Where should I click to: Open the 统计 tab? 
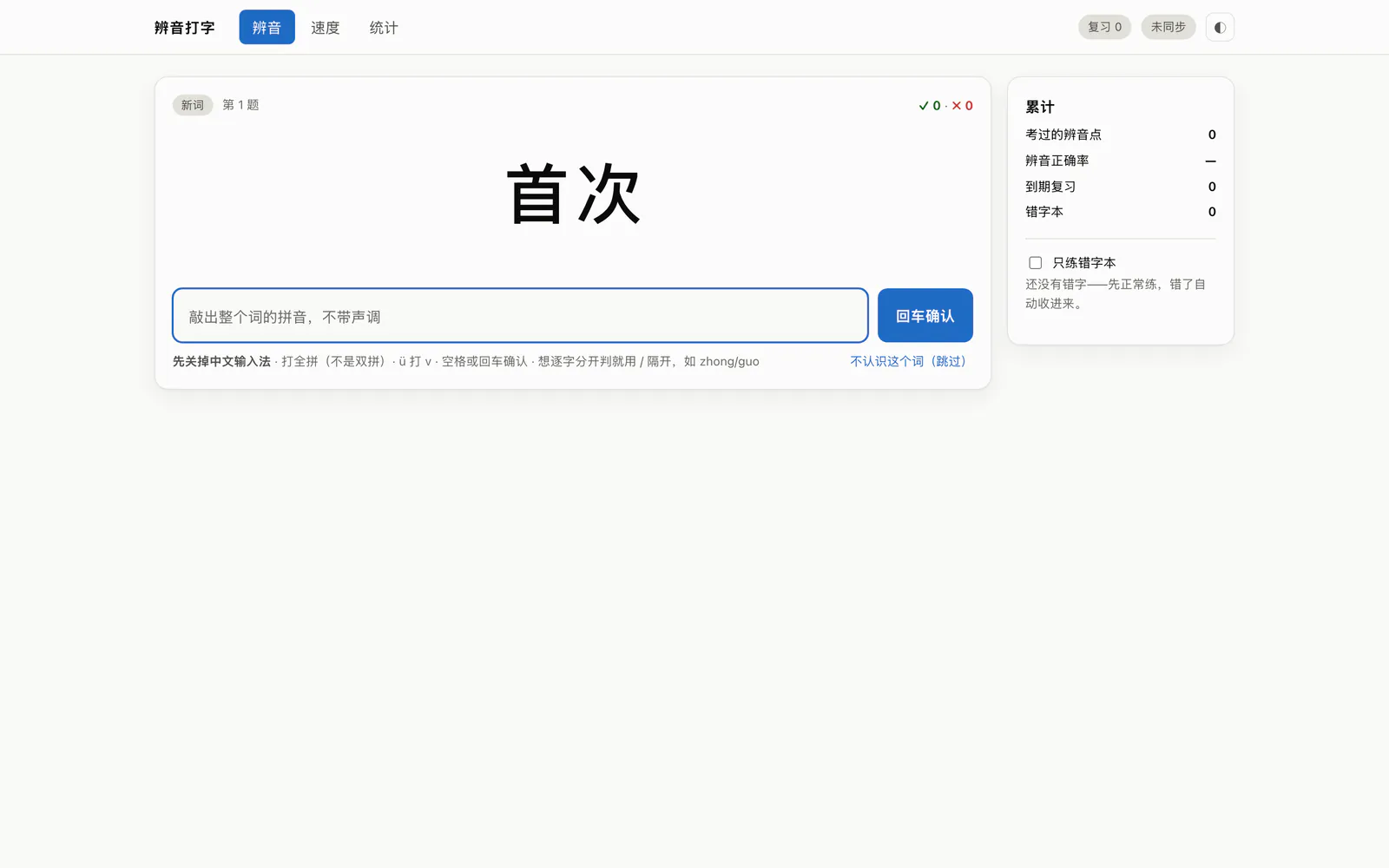384,27
